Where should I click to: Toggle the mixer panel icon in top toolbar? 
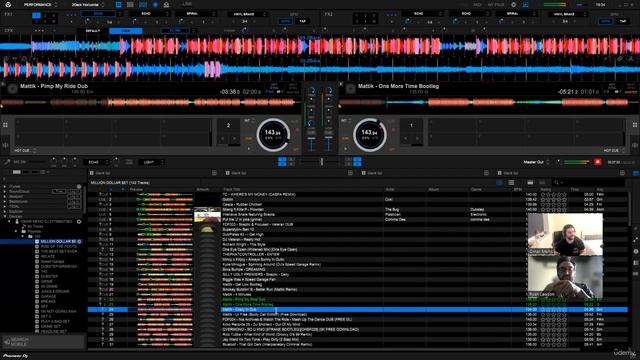(143, 5)
